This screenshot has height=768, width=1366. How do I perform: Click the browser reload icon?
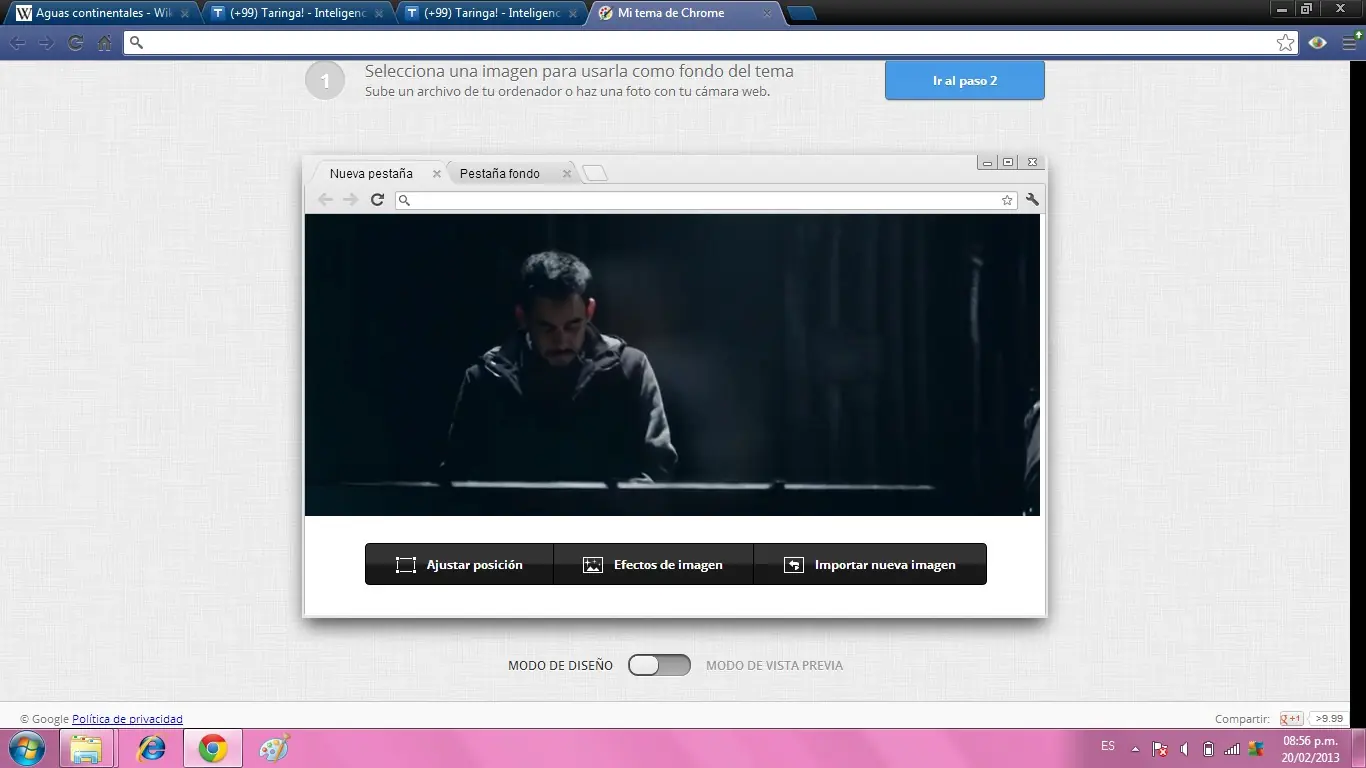pyautogui.click(x=75, y=43)
